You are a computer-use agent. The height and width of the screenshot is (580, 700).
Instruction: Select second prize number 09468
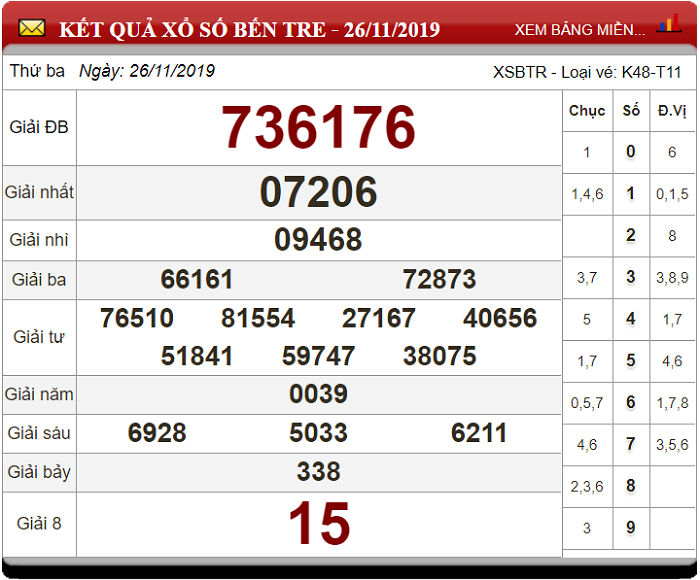tap(318, 239)
